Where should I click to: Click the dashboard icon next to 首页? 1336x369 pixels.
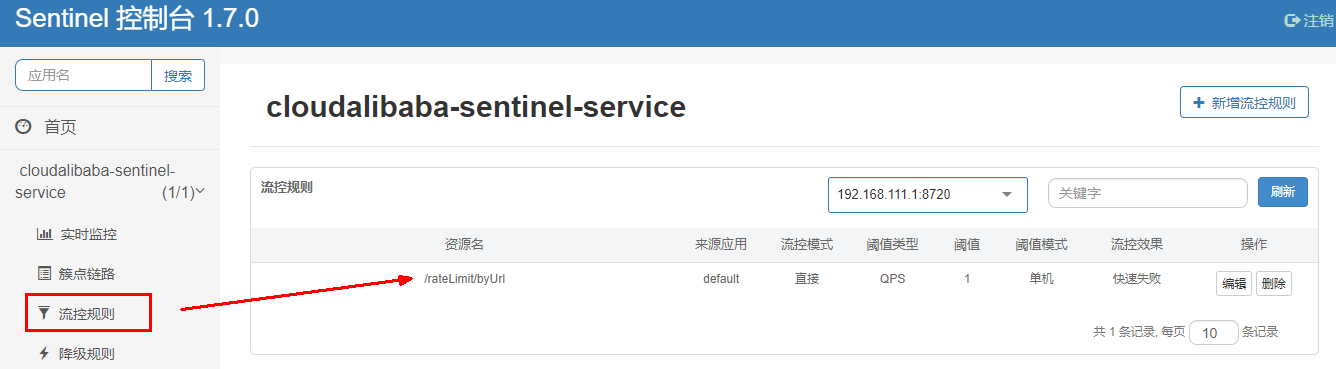tap(24, 127)
